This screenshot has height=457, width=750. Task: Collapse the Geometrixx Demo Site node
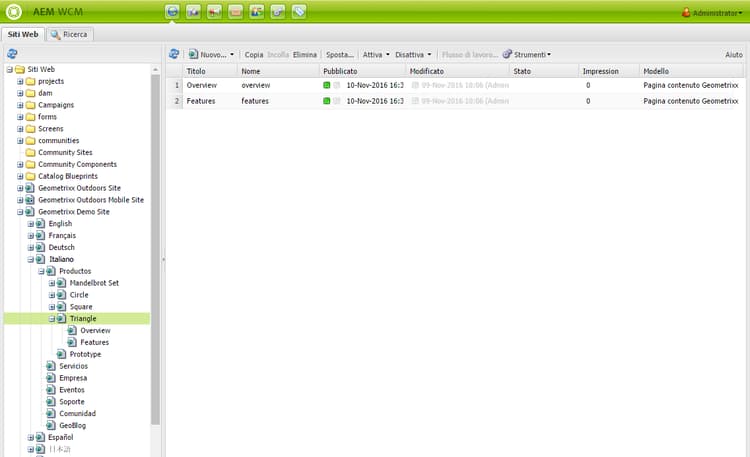(x=20, y=212)
